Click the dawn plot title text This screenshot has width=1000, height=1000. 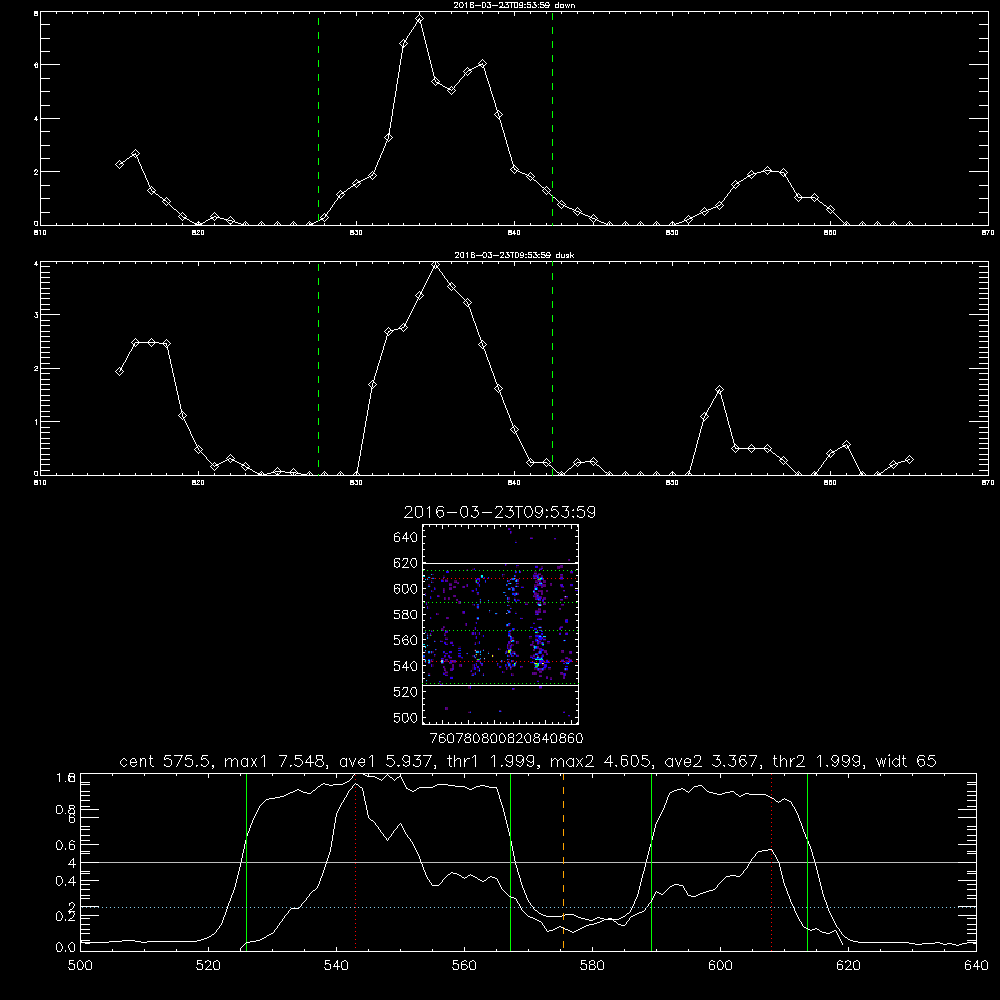pyautogui.click(x=514, y=5)
